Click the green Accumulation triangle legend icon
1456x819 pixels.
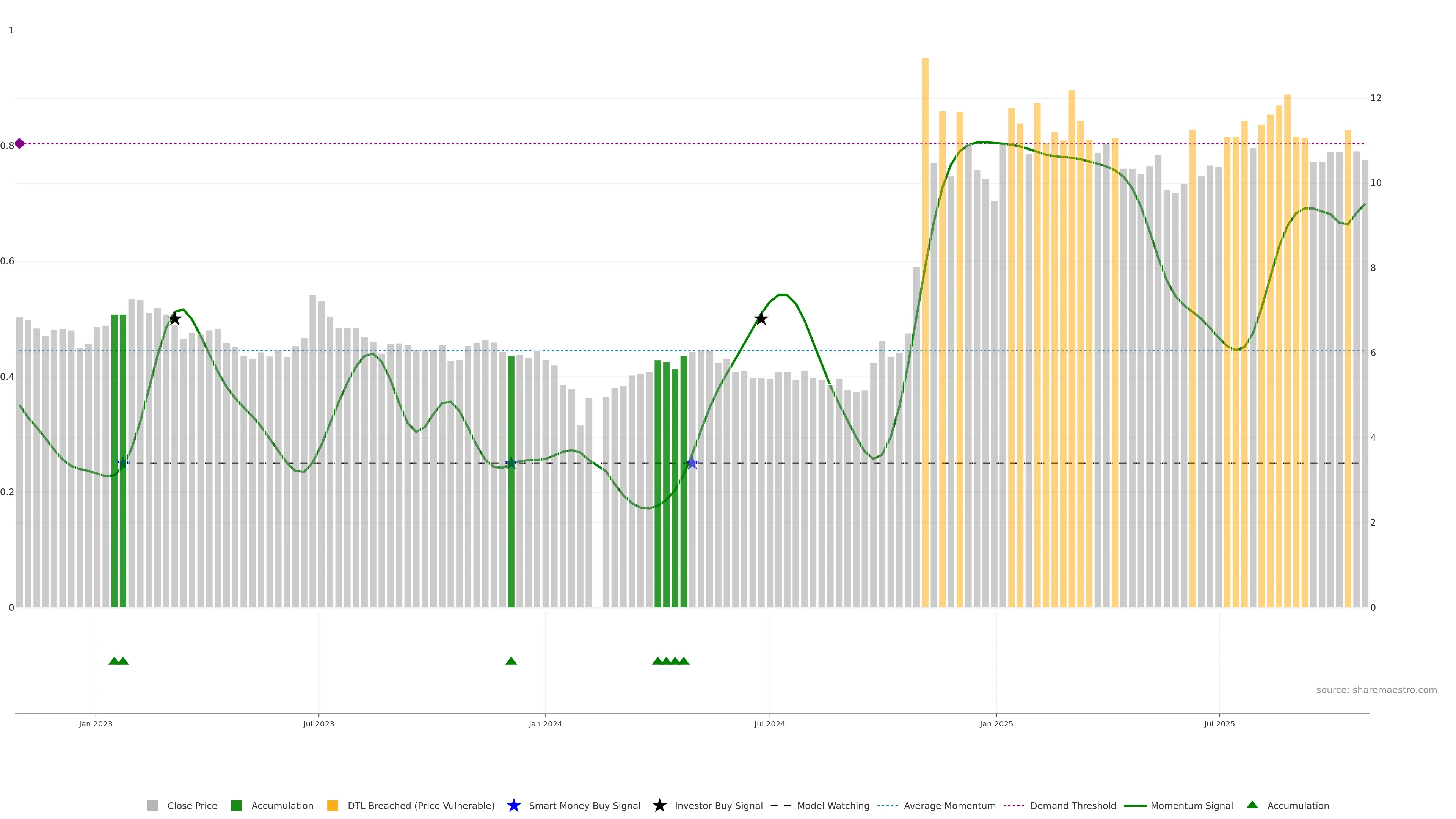pos(1252,805)
